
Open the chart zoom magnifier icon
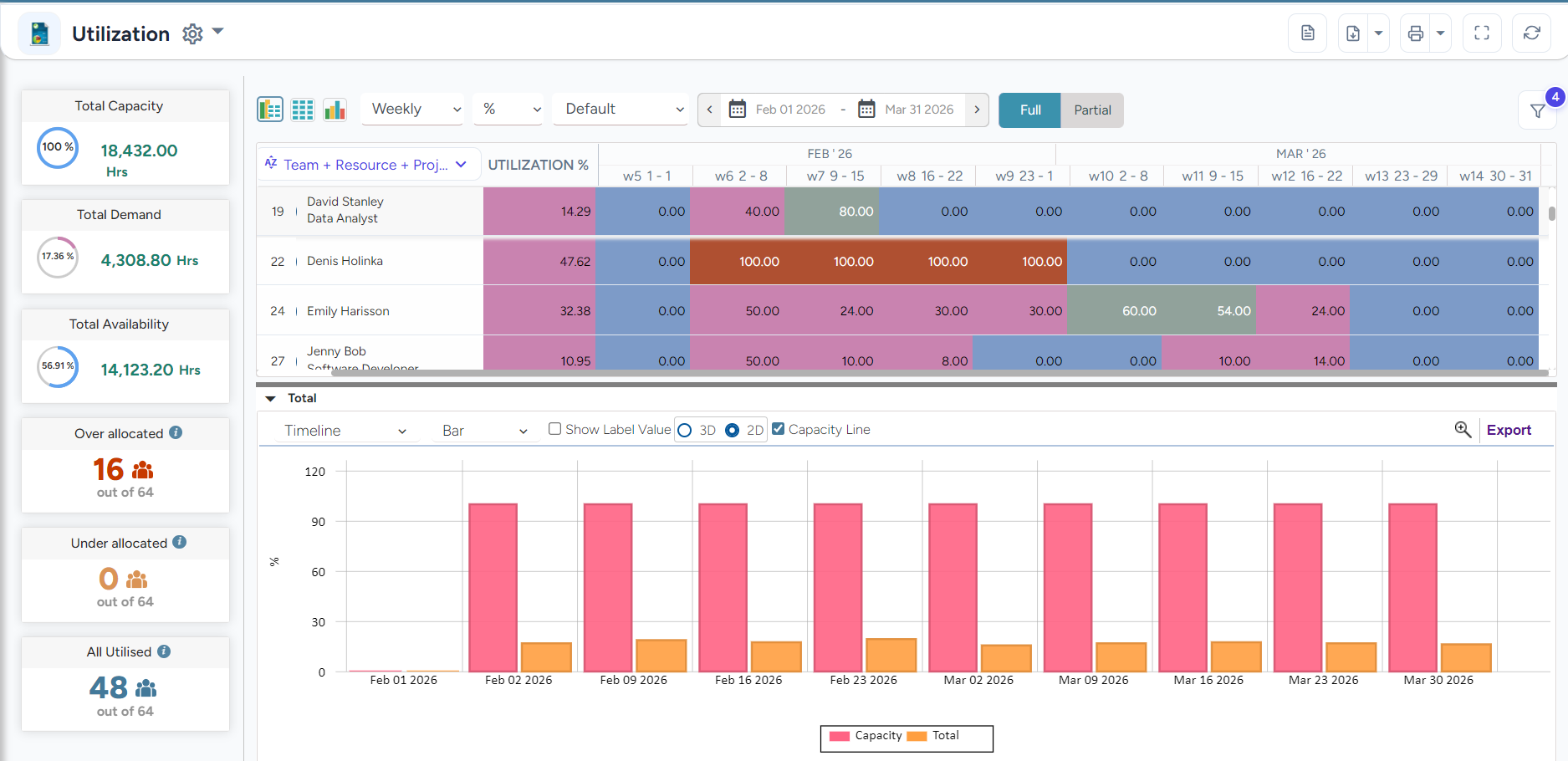point(1463,429)
